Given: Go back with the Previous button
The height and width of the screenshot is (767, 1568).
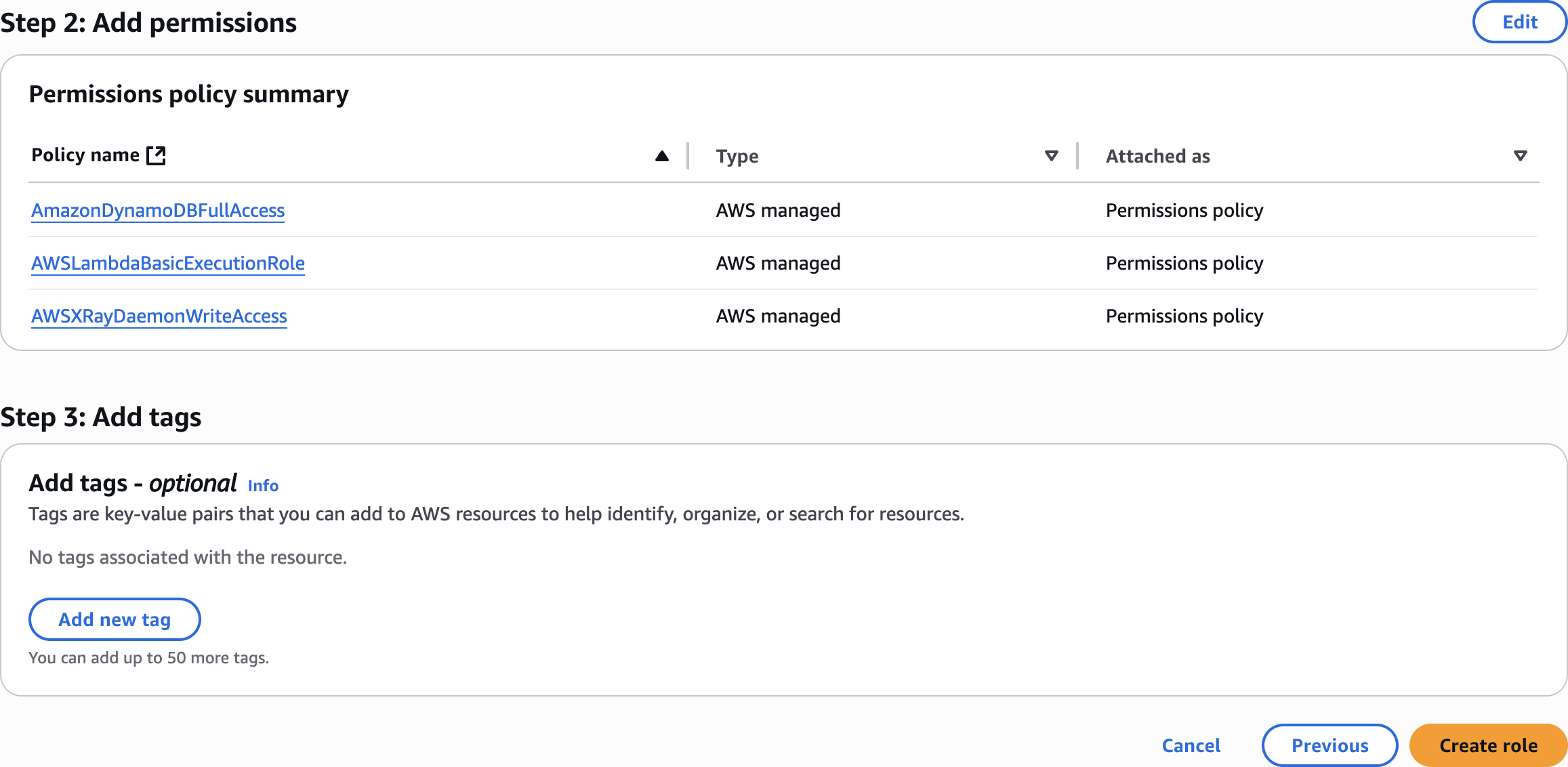Looking at the screenshot, I should (x=1329, y=745).
